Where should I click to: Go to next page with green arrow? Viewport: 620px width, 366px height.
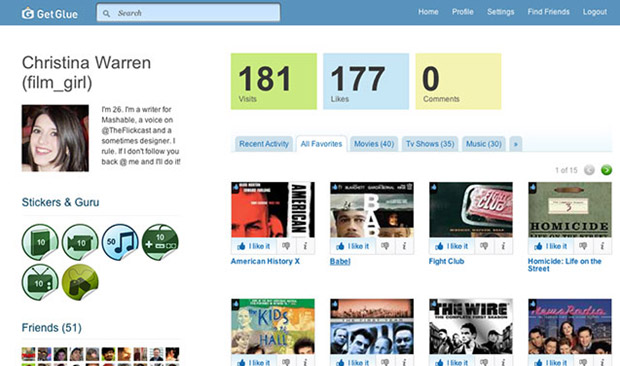(x=606, y=170)
